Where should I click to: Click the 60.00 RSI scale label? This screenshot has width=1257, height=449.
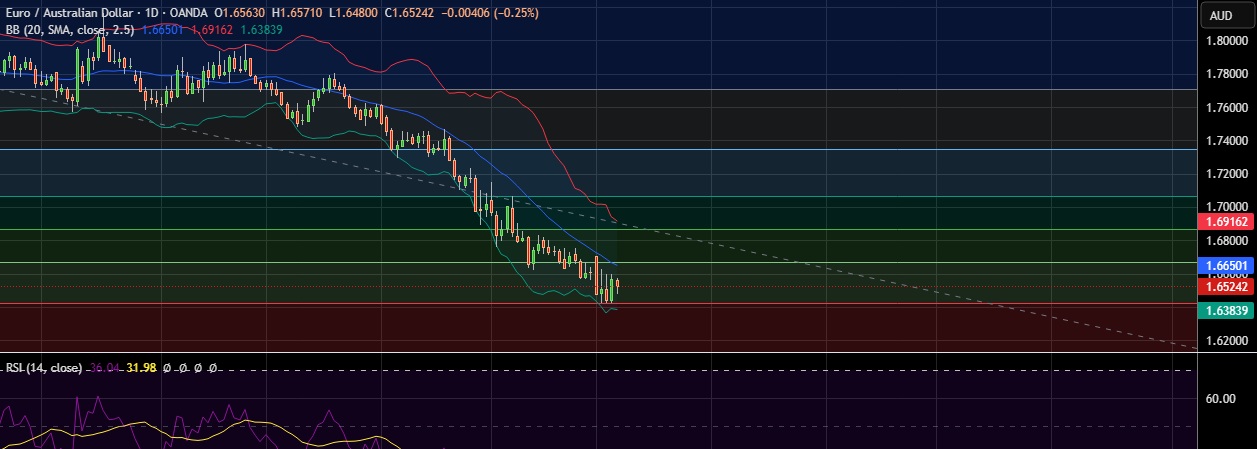tap(1221, 400)
